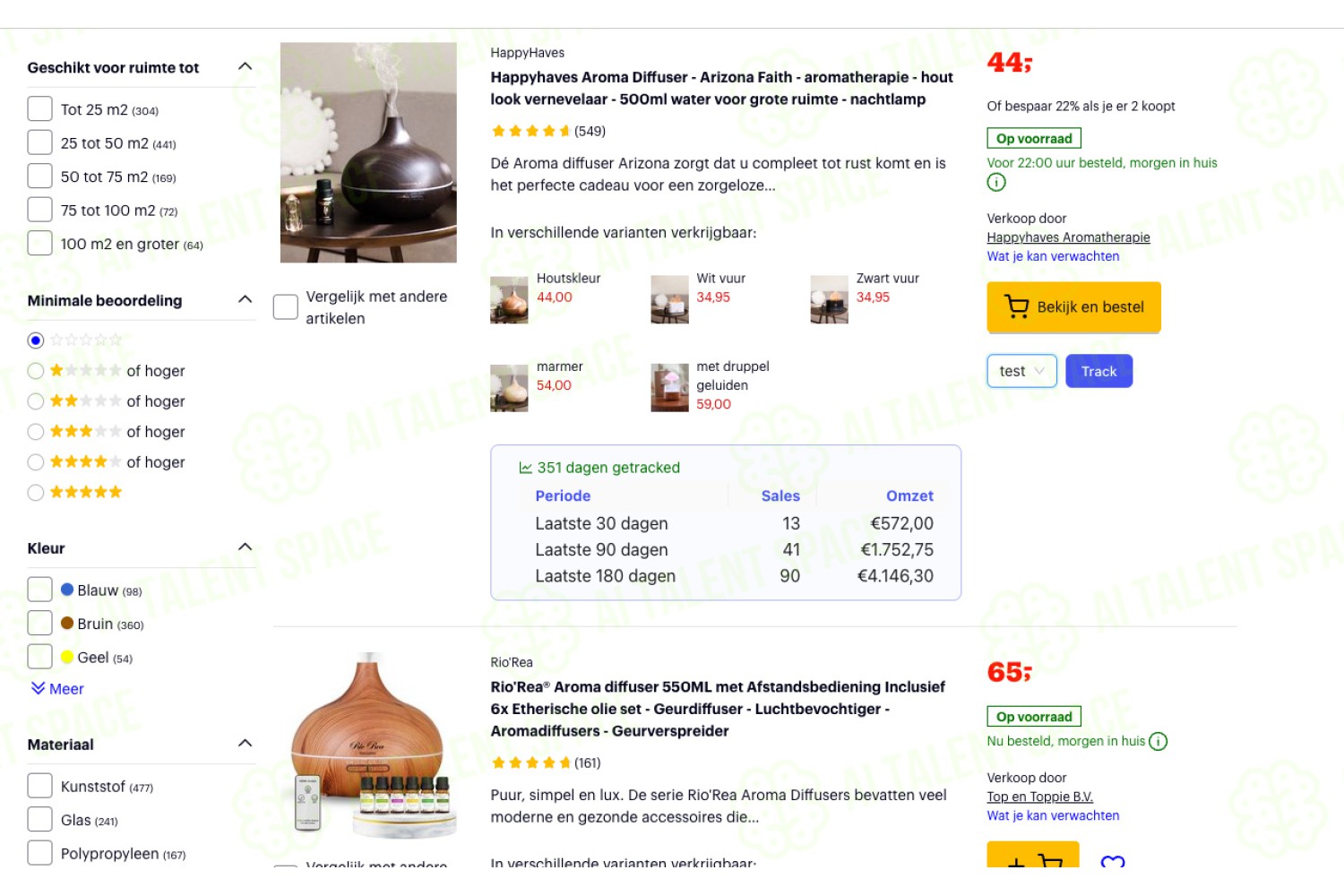Click the star rating of Happyhaves diffuser
The image size is (1344, 896).
tap(530, 132)
